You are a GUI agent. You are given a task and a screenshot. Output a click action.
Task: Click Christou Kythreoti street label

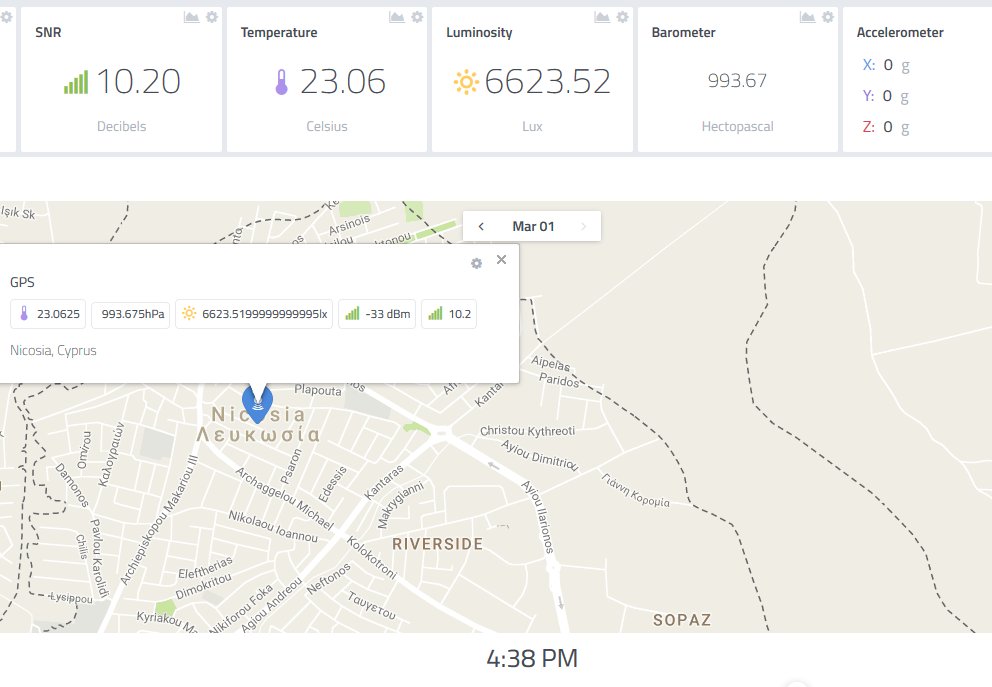pos(528,431)
